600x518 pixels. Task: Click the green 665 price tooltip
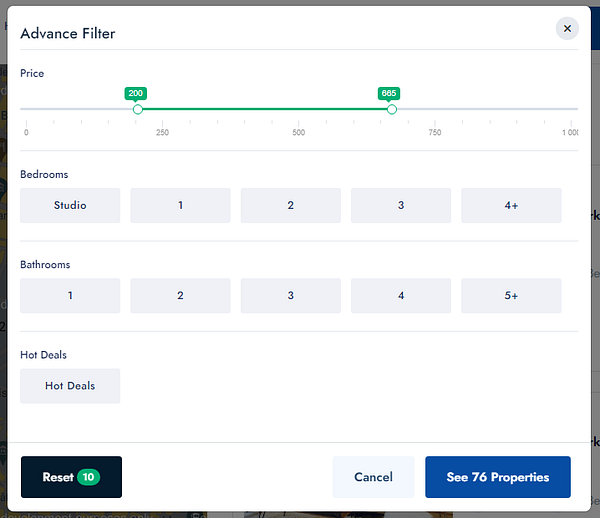coord(389,93)
